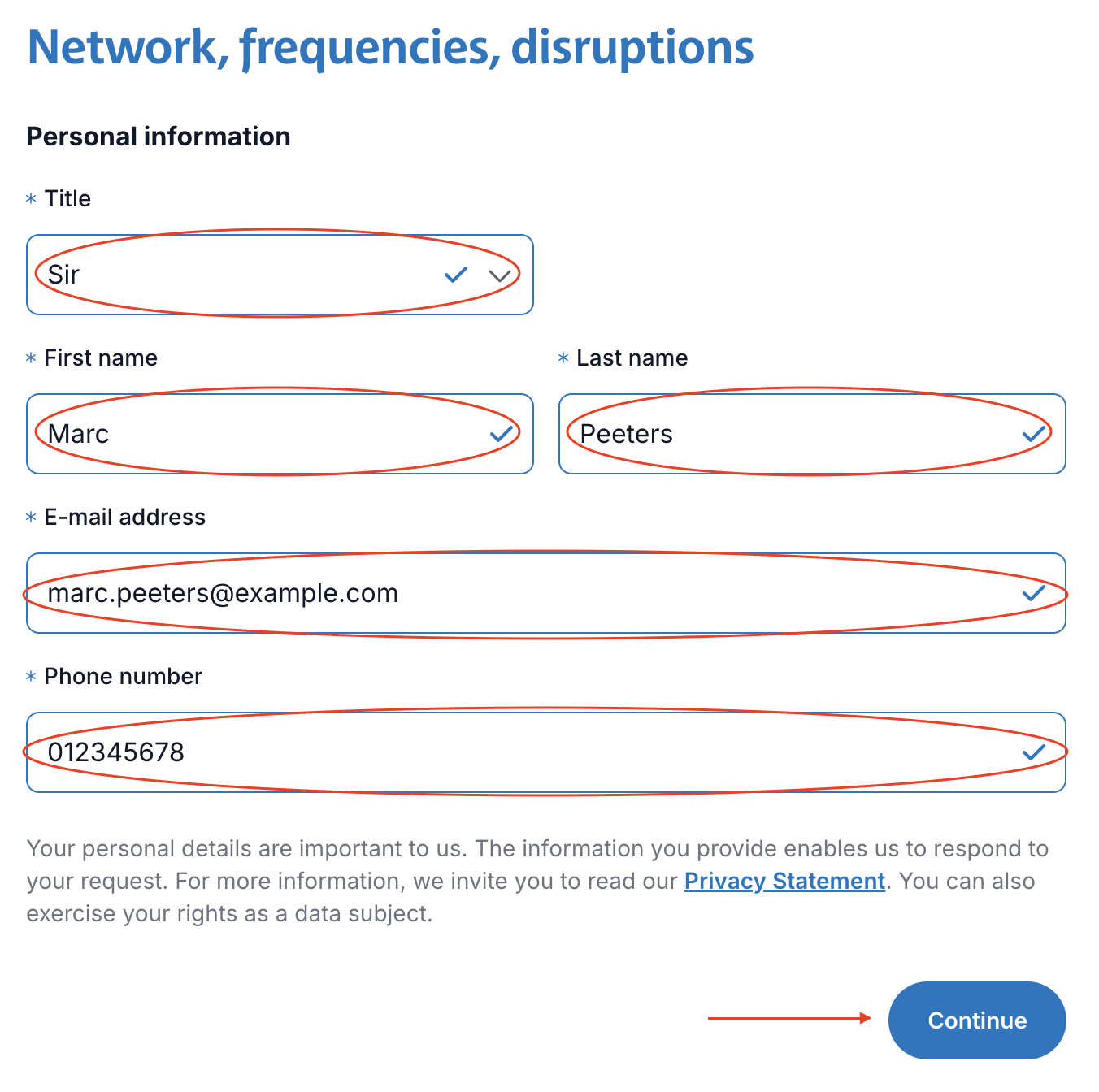Click the required asterisk beside Title label
The height and width of the screenshot is (1092, 1099).
(x=31, y=199)
